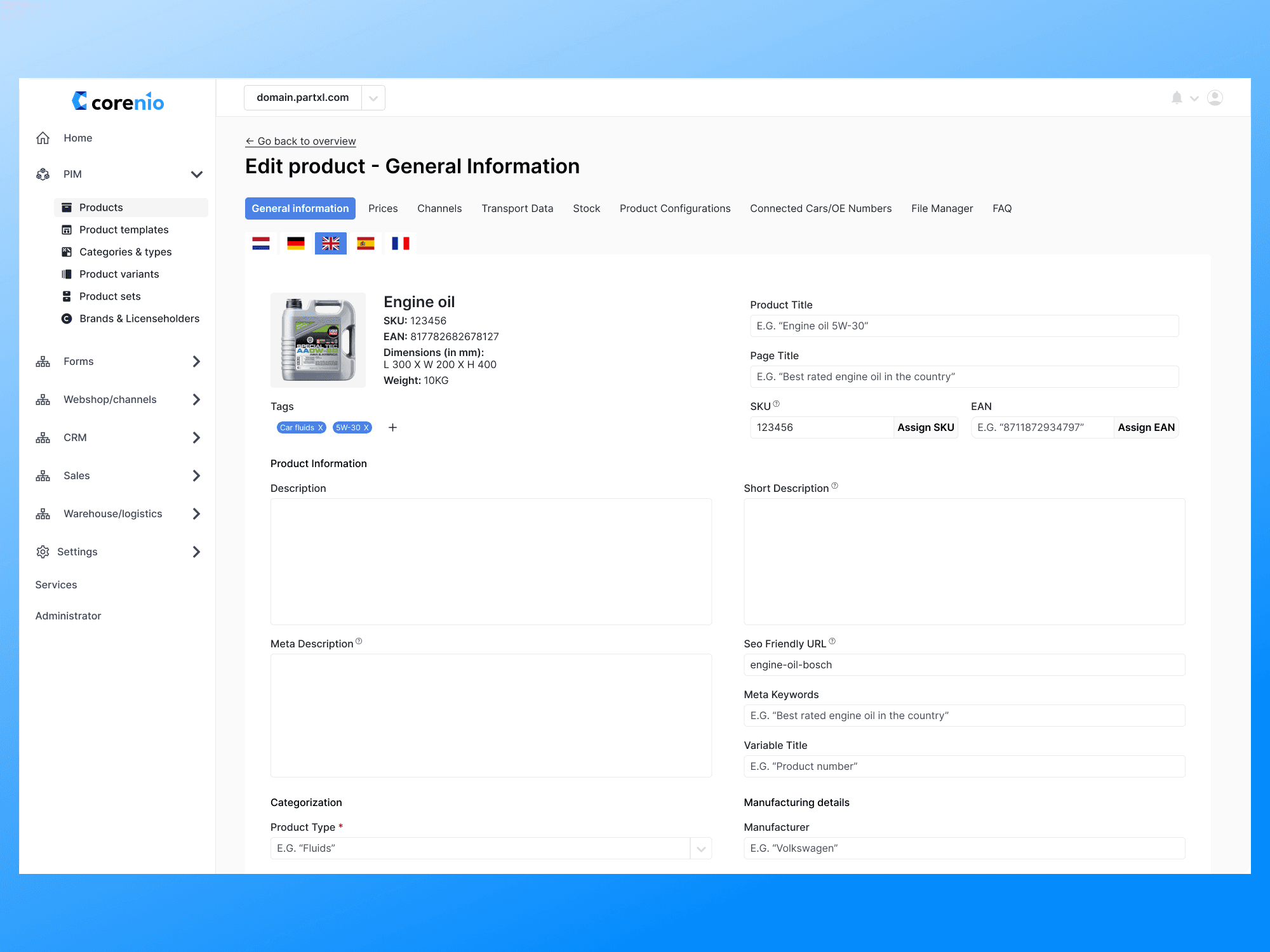Switch language using the German flag
This screenshot has width=1270, height=952.
click(295, 243)
